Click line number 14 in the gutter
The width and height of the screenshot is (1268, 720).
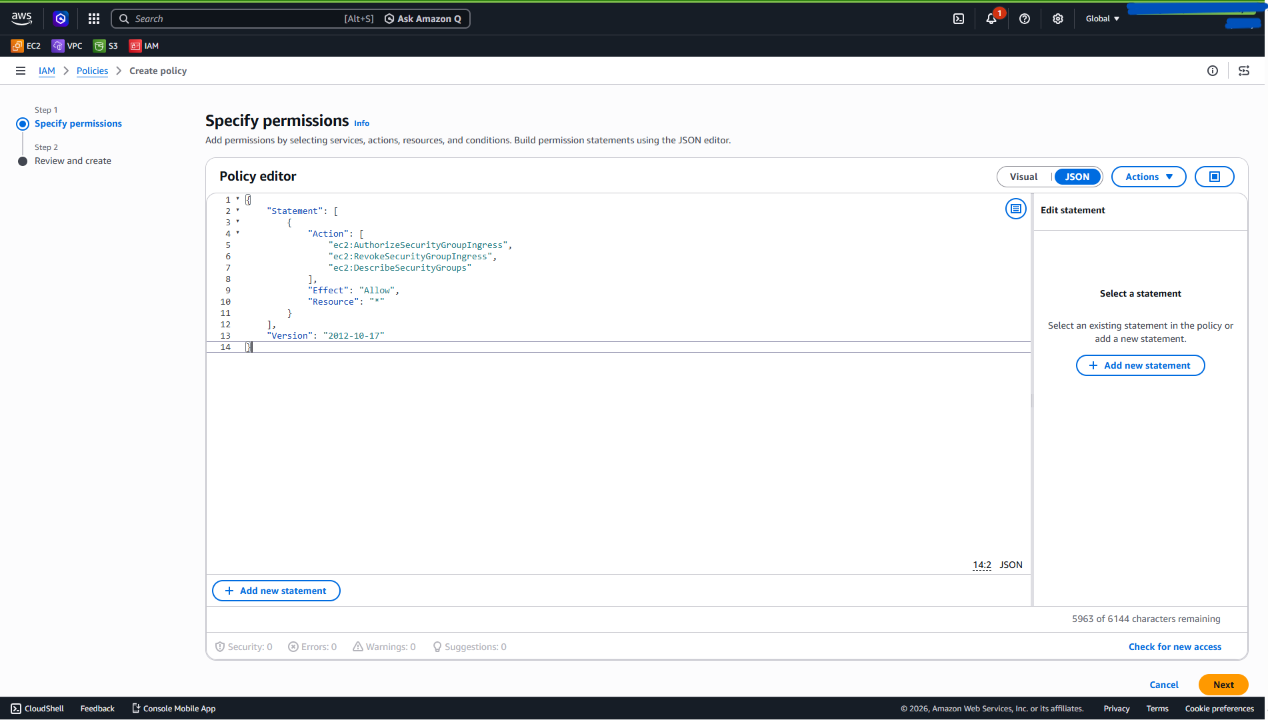tap(225, 347)
